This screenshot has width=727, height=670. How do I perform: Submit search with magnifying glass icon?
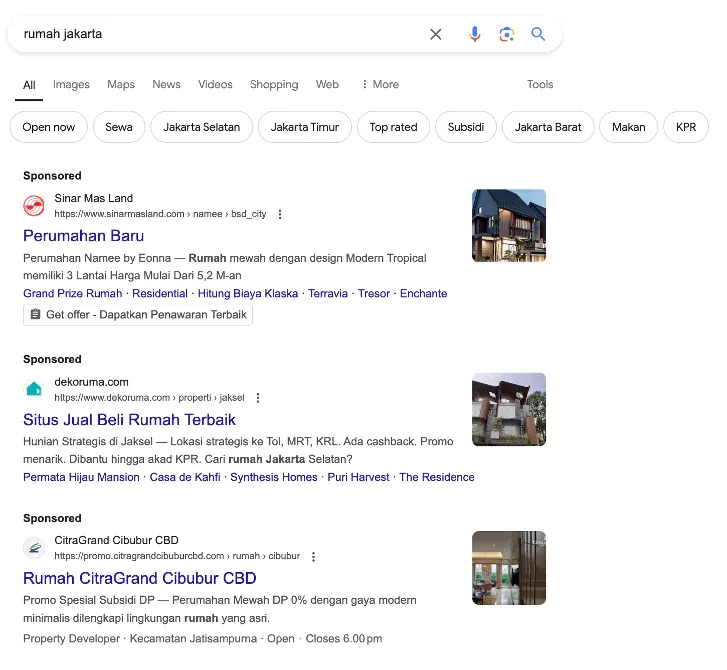tap(538, 34)
